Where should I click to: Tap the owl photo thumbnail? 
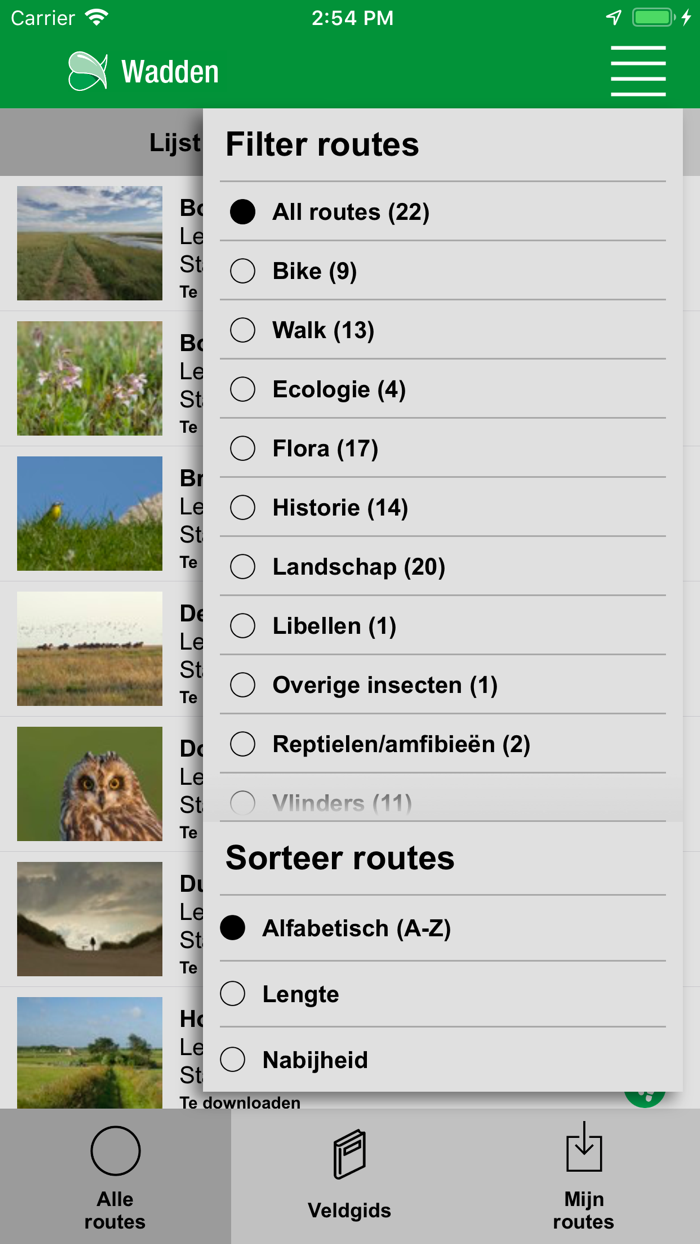pyautogui.click(x=89, y=783)
